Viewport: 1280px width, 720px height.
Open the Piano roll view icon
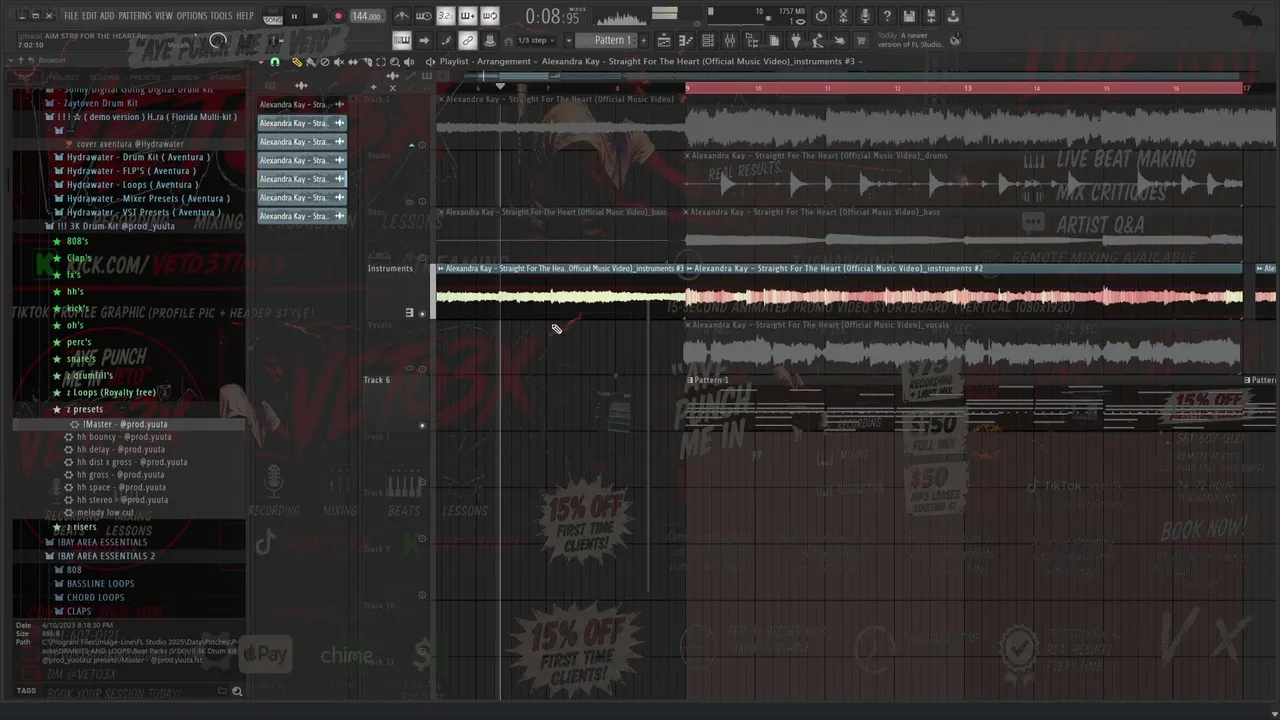pos(686,40)
